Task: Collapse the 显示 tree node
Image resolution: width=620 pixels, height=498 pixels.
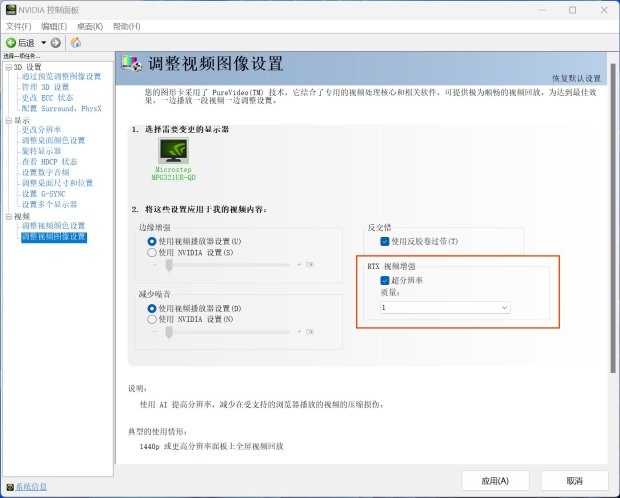Action: point(9,121)
